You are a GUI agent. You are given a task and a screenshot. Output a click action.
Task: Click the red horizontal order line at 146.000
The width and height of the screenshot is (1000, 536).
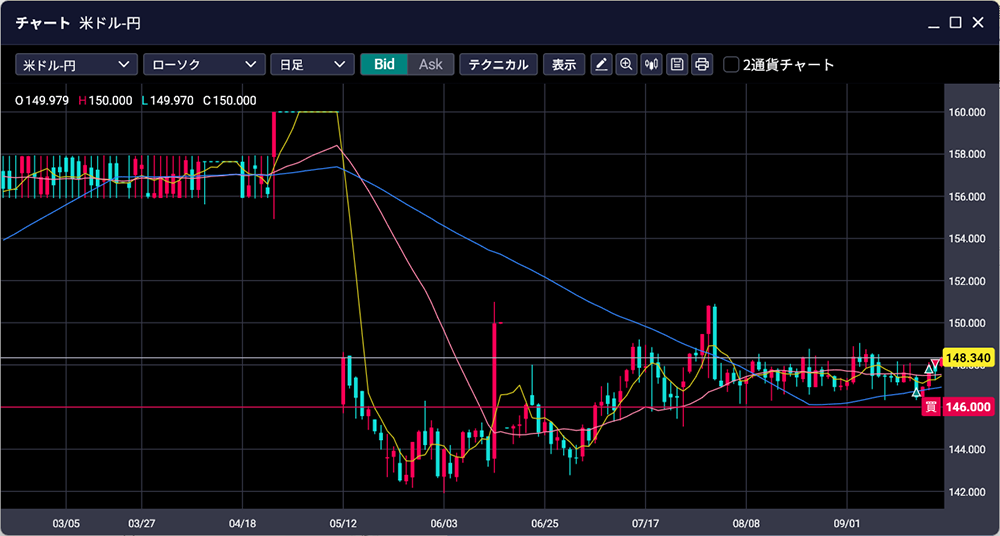point(200,407)
